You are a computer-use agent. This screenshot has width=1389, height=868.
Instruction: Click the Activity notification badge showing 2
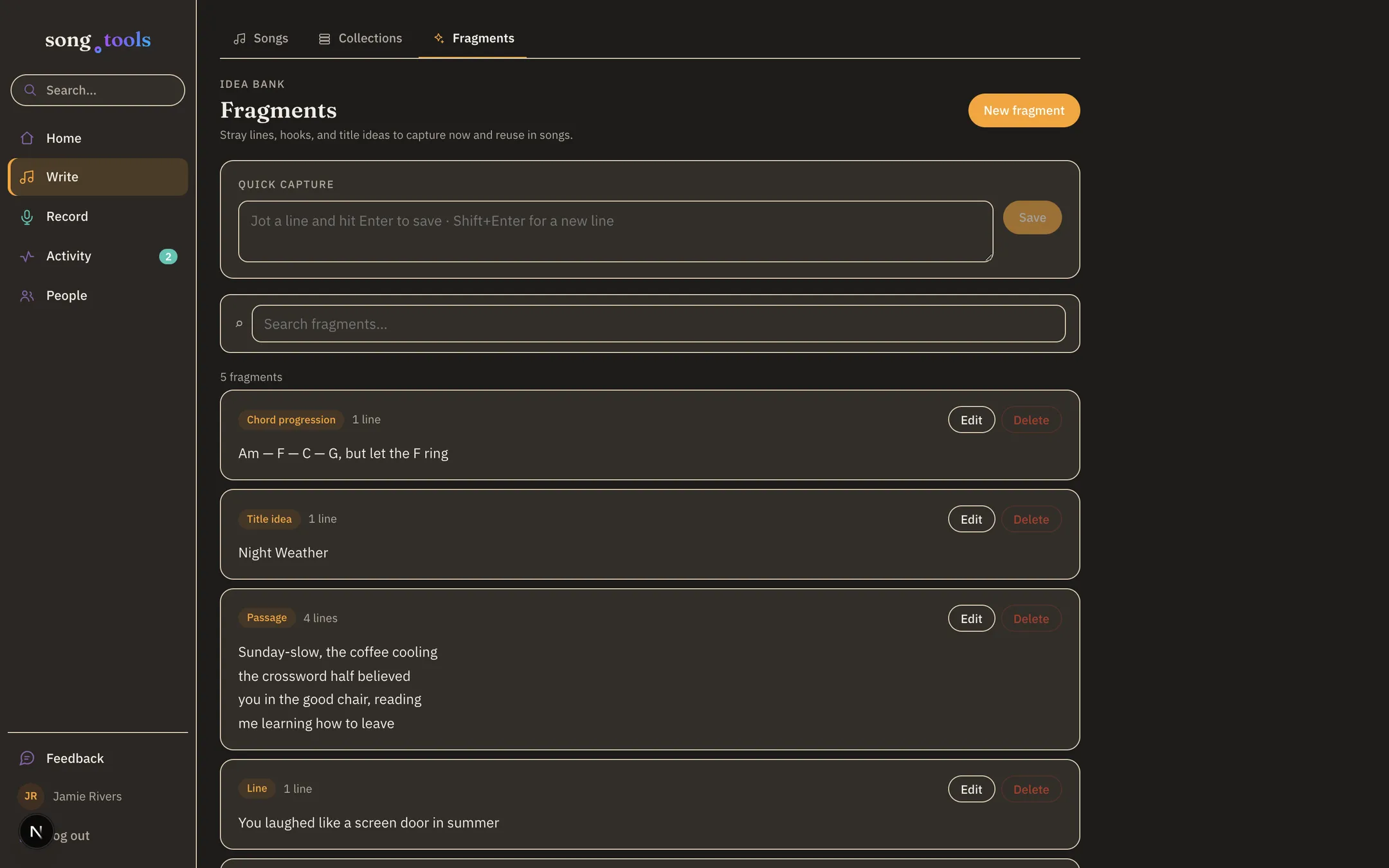(x=168, y=257)
